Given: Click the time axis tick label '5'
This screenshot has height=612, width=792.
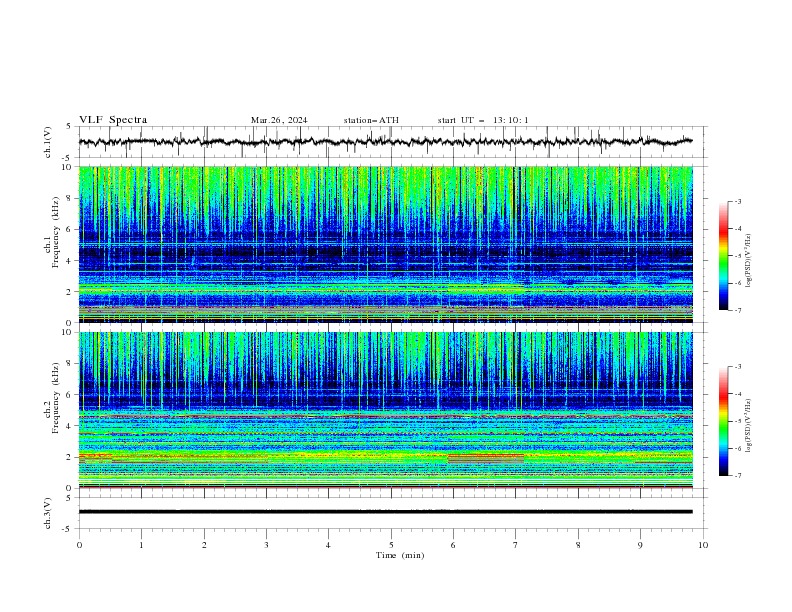Looking at the screenshot, I should coord(391,545).
